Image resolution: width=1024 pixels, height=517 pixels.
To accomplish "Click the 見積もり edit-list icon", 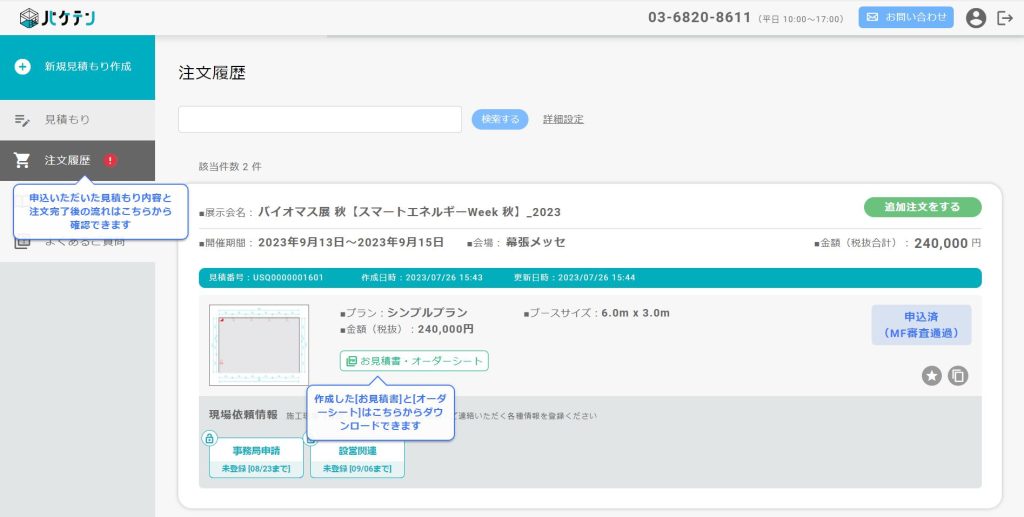I will (x=22, y=120).
